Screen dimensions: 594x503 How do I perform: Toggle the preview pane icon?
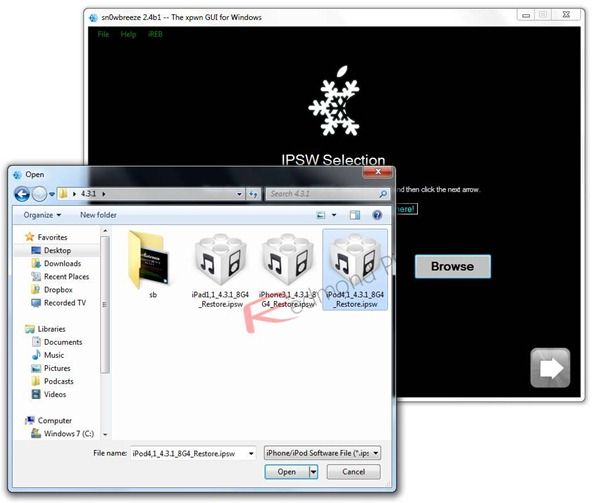[x=355, y=215]
